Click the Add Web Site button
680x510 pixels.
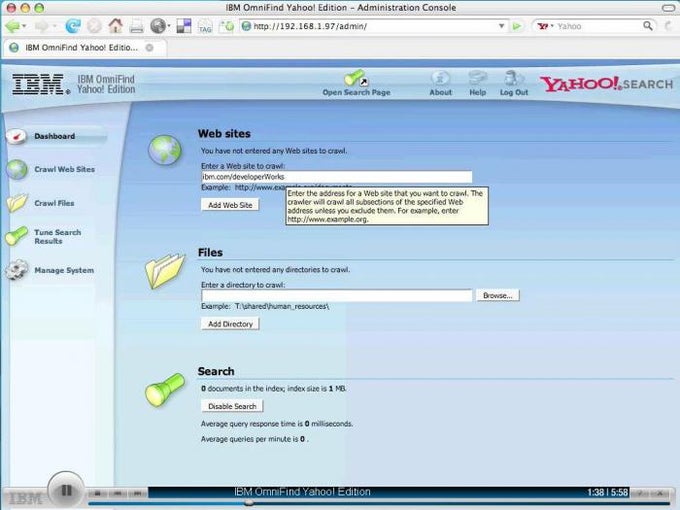click(x=230, y=205)
